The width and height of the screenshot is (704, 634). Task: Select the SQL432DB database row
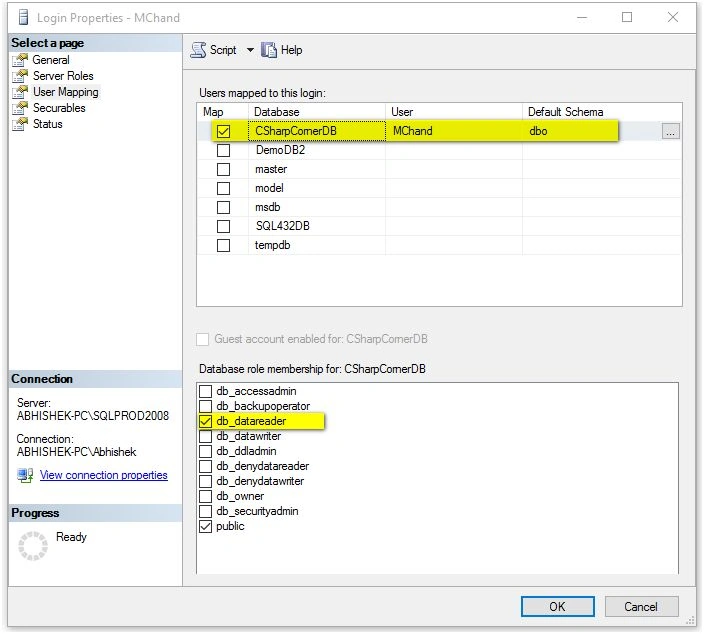click(x=439, y=226)
